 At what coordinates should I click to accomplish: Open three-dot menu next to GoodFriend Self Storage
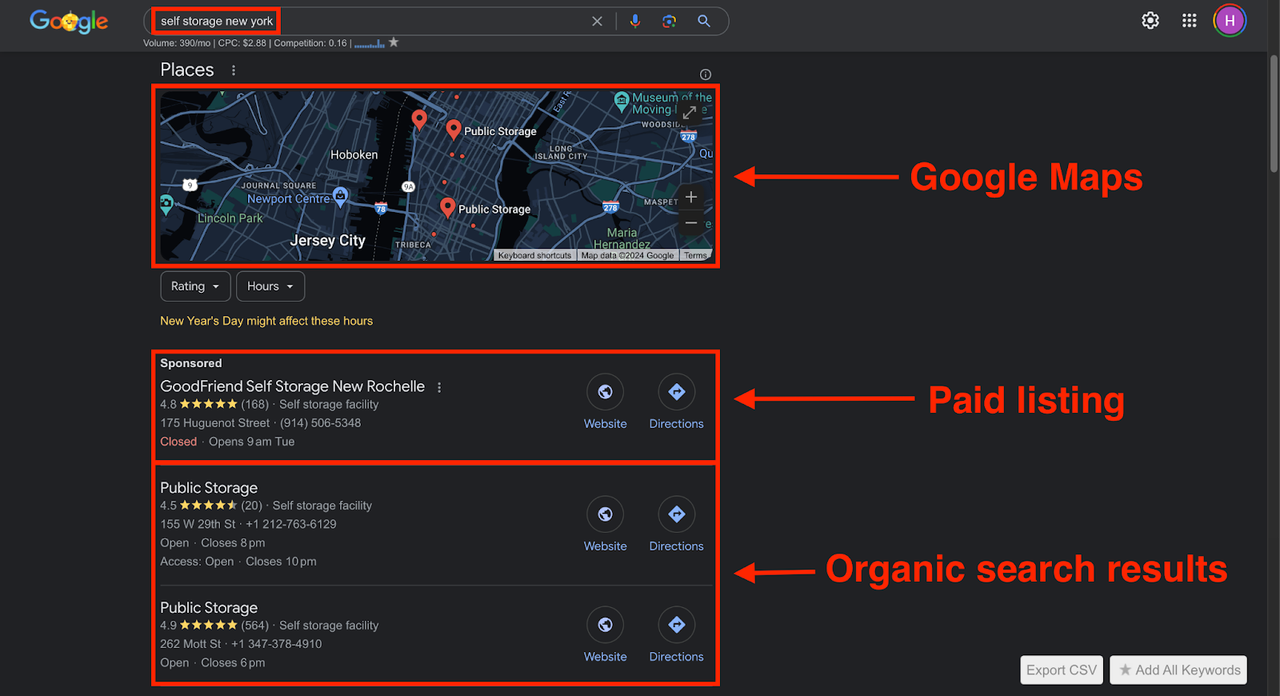[439, 387]
